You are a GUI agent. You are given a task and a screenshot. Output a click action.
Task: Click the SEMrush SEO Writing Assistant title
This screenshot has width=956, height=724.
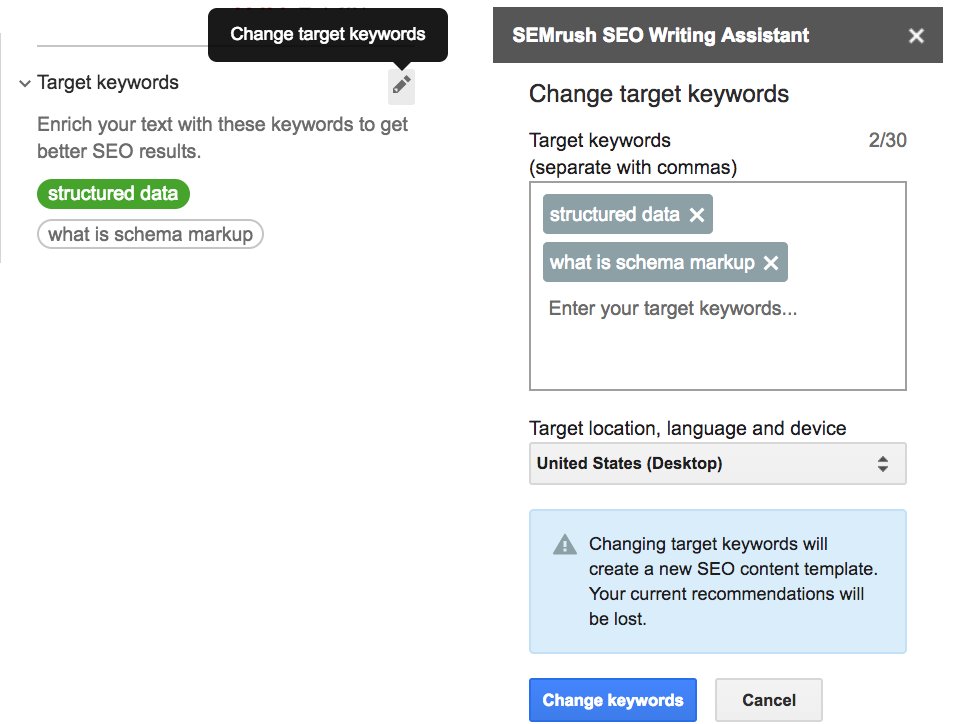tap(660, 35)
